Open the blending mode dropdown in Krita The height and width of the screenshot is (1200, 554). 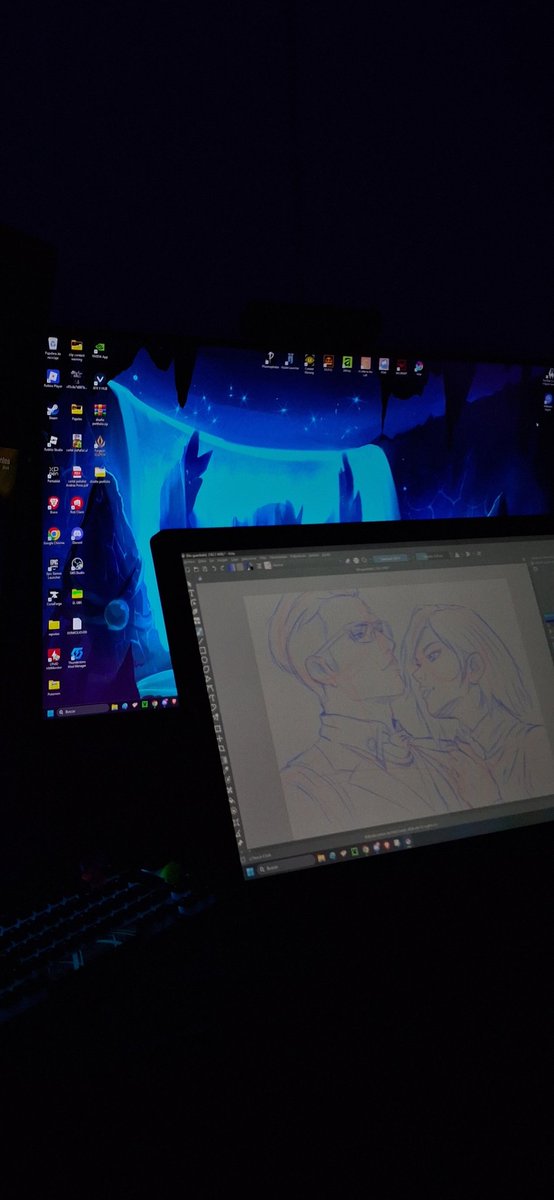click(x=278, y=565)
